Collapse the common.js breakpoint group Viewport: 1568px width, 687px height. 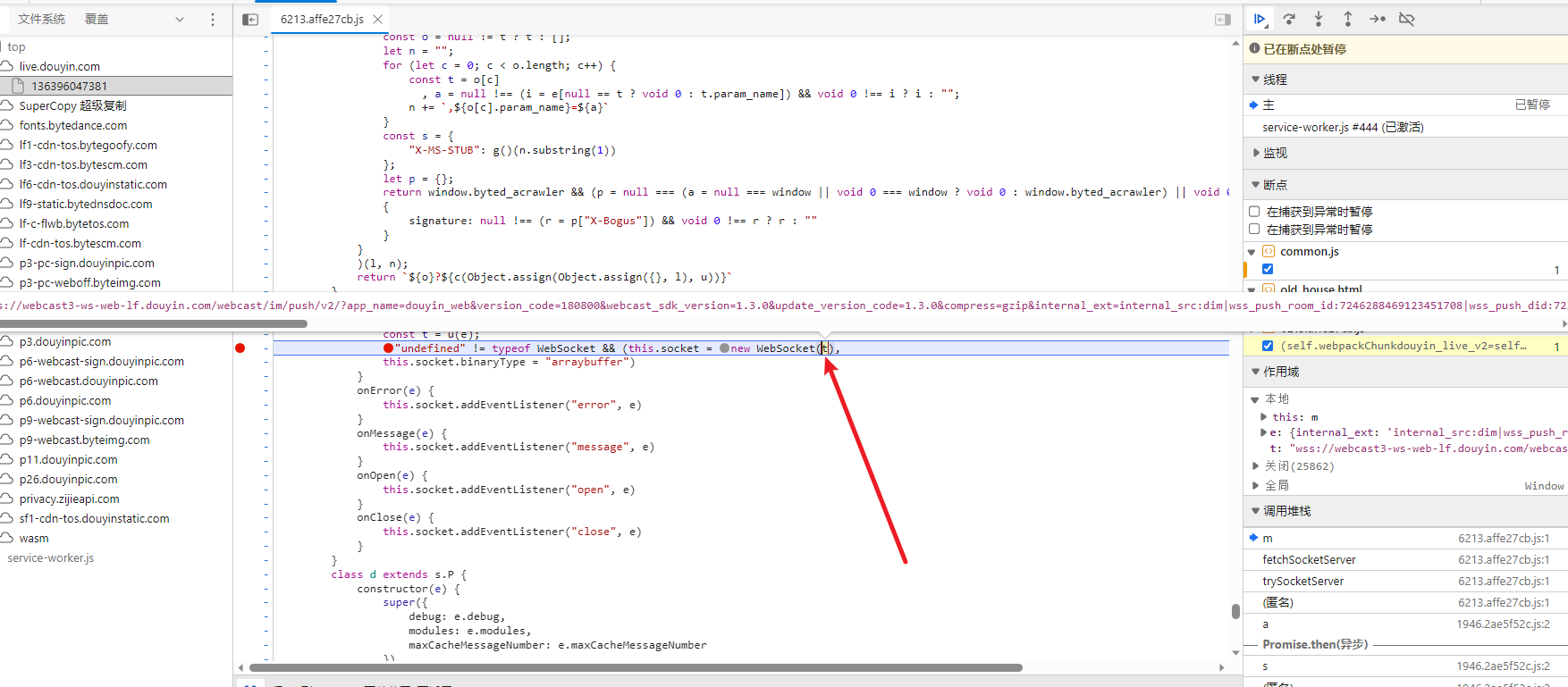1252,252
